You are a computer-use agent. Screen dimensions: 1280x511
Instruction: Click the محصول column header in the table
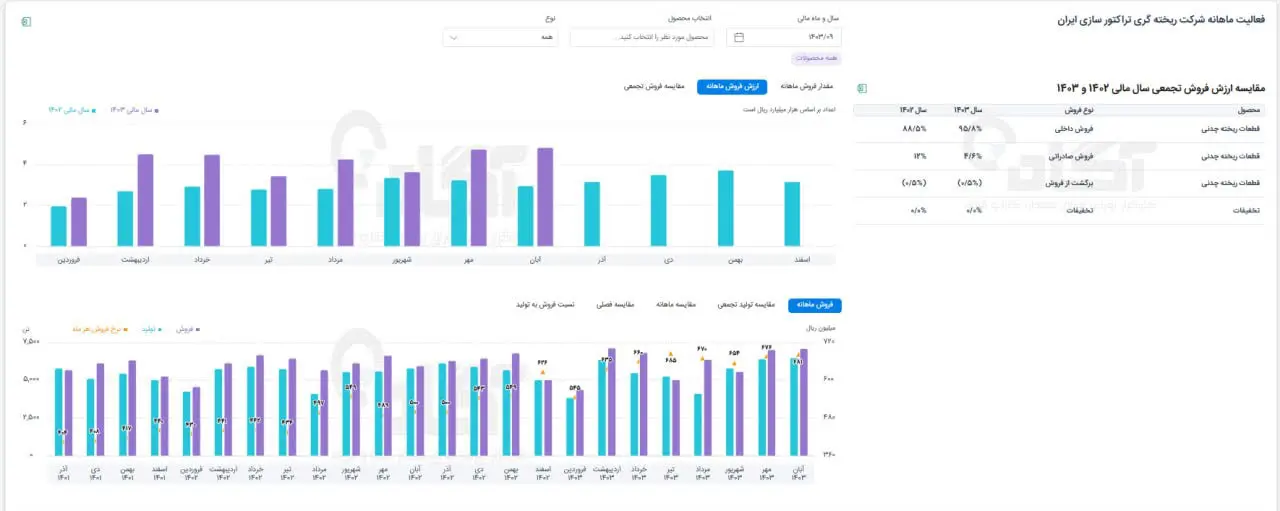(1249, 109)
